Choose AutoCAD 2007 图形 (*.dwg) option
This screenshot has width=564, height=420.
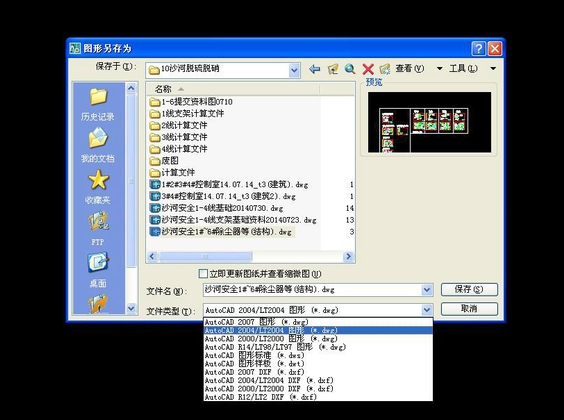[x=318, y=322]
